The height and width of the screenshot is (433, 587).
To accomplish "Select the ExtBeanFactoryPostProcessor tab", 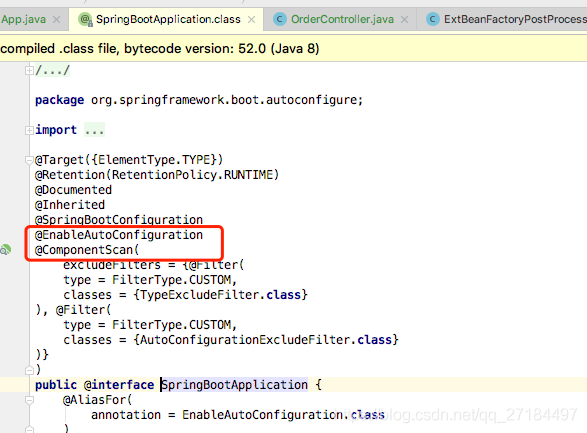I will (x=515, y=19).
